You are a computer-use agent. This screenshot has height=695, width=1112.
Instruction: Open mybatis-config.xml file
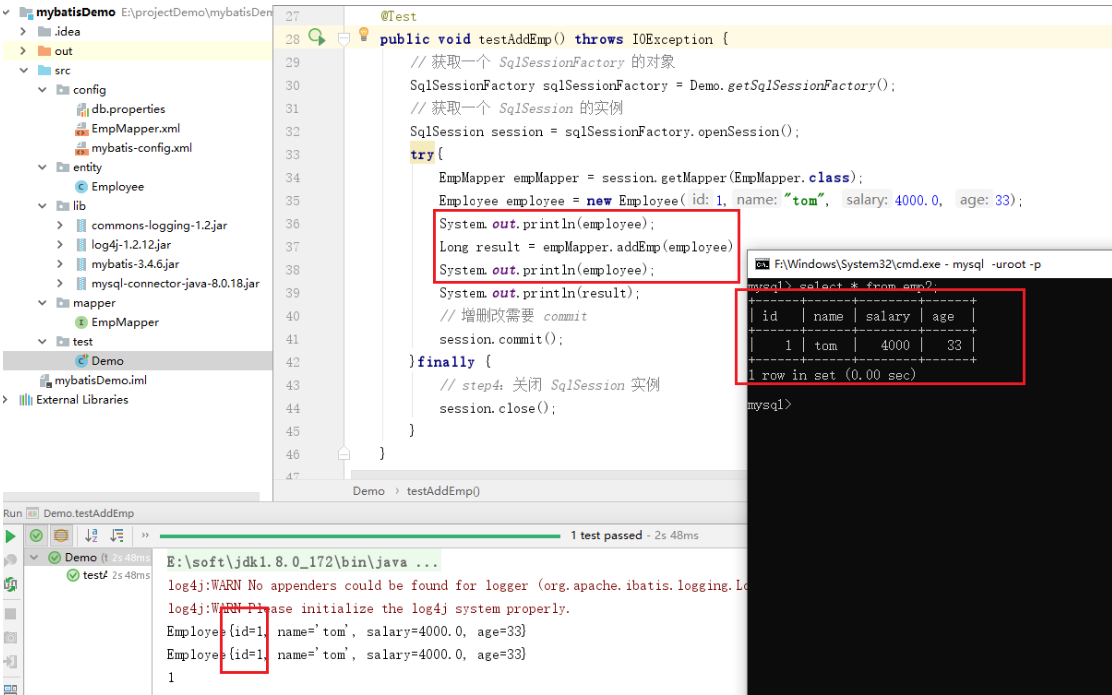coord(133,148)
